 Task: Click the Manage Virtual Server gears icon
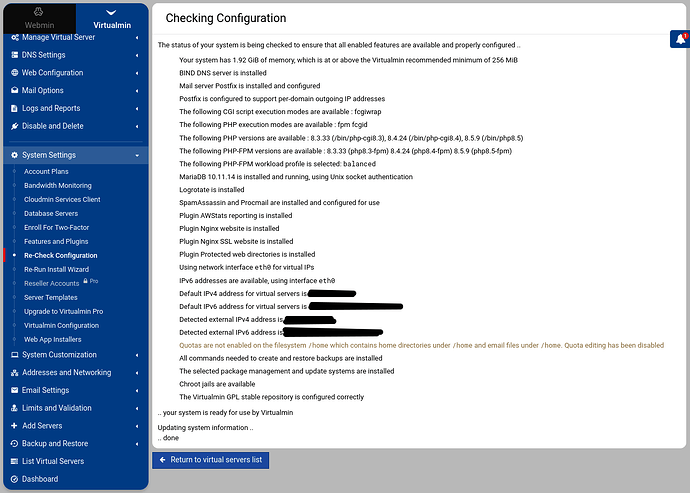point(15,37)
